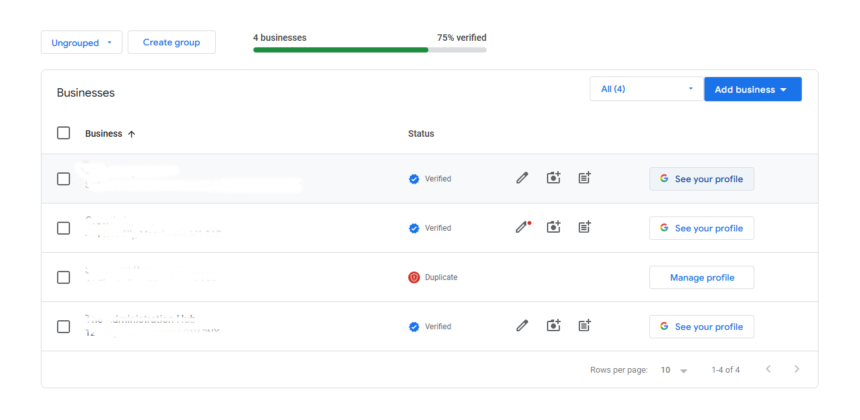This screenshot has width=860, height=420.
Task: Click add photo icon in second business row
Action: pos(553,228)
